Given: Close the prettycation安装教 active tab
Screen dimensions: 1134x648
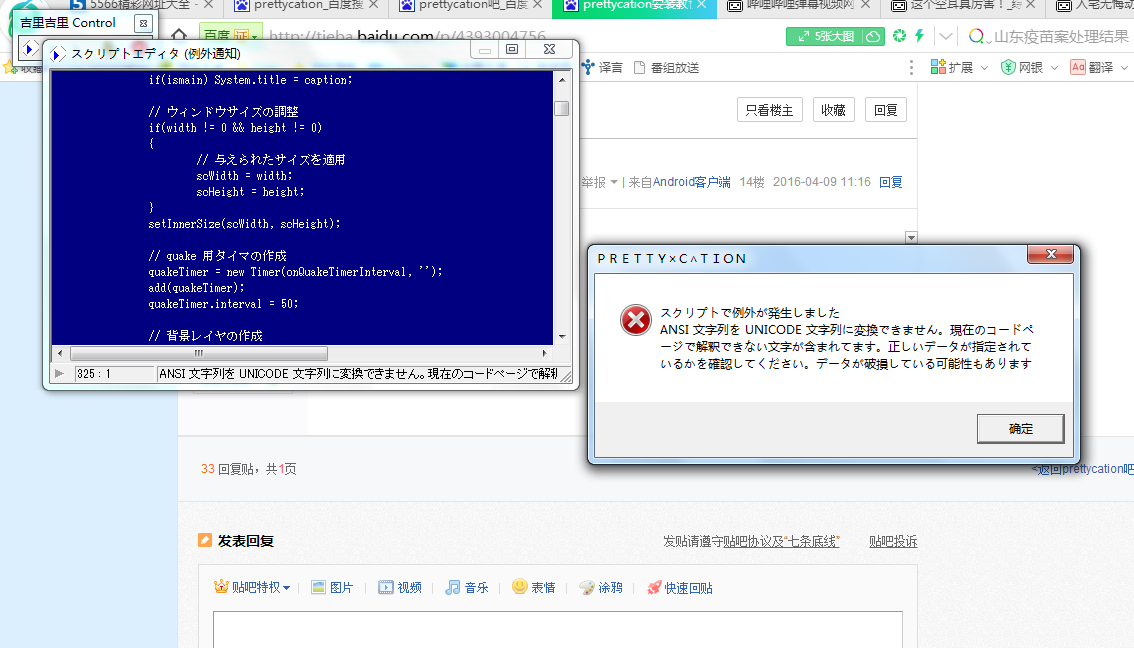Looking at the screenshot, I should 702,5.
